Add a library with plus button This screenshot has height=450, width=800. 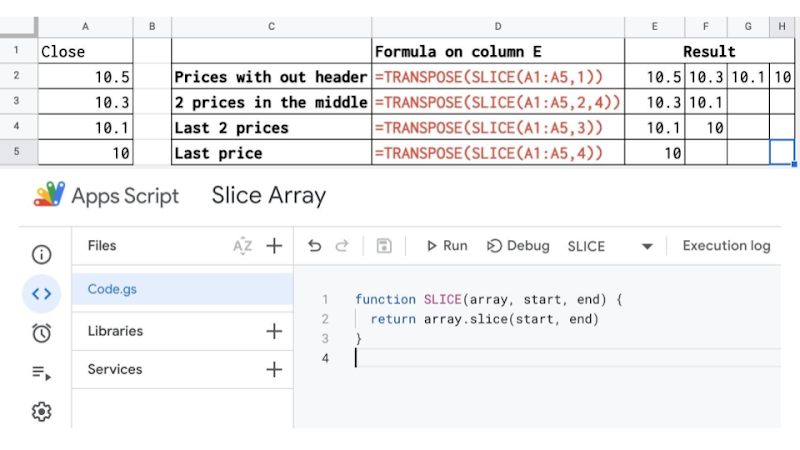pos(274,331)
